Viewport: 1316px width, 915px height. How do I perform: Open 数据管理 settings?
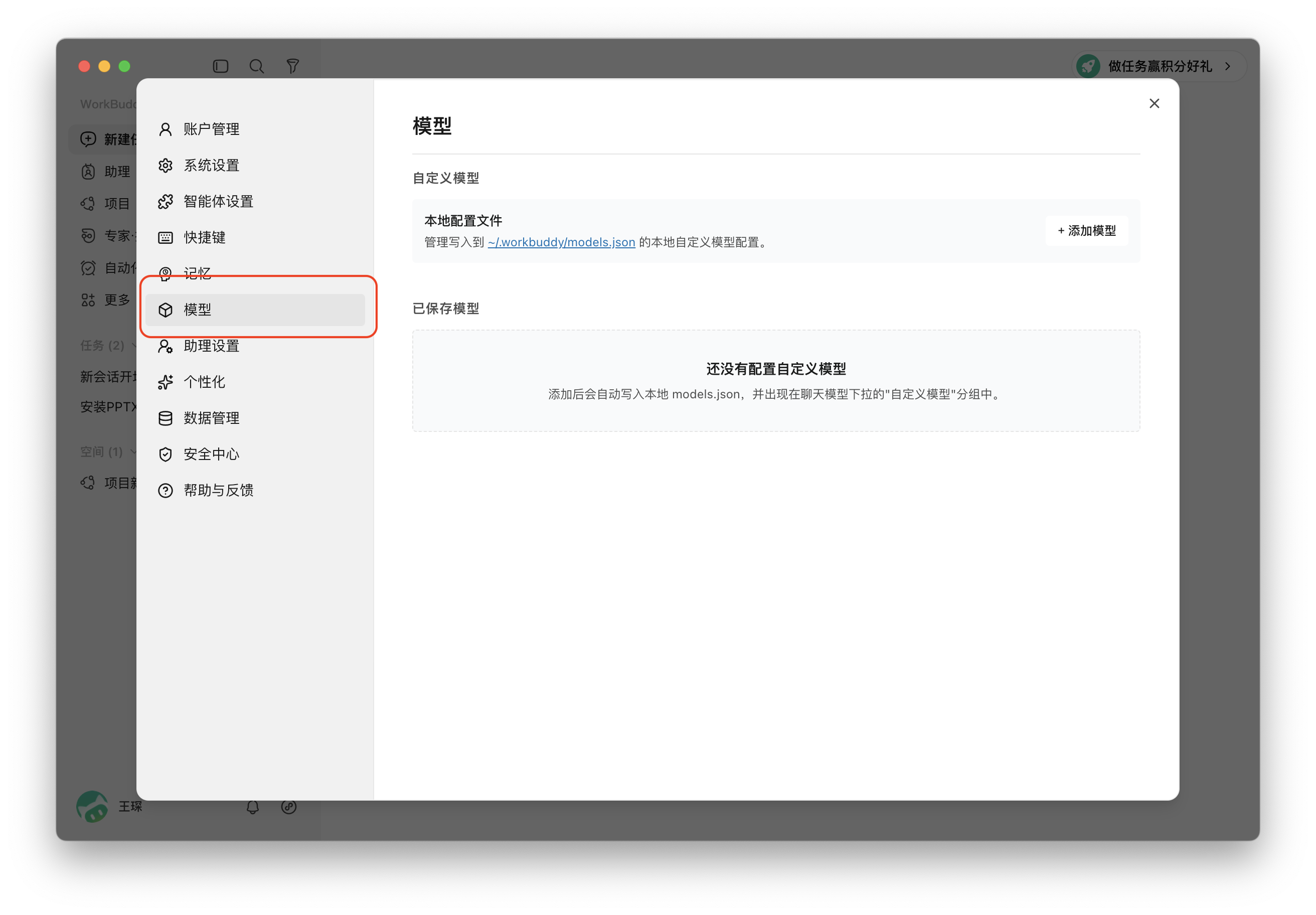pyautogui.click(x=255, y=418)
